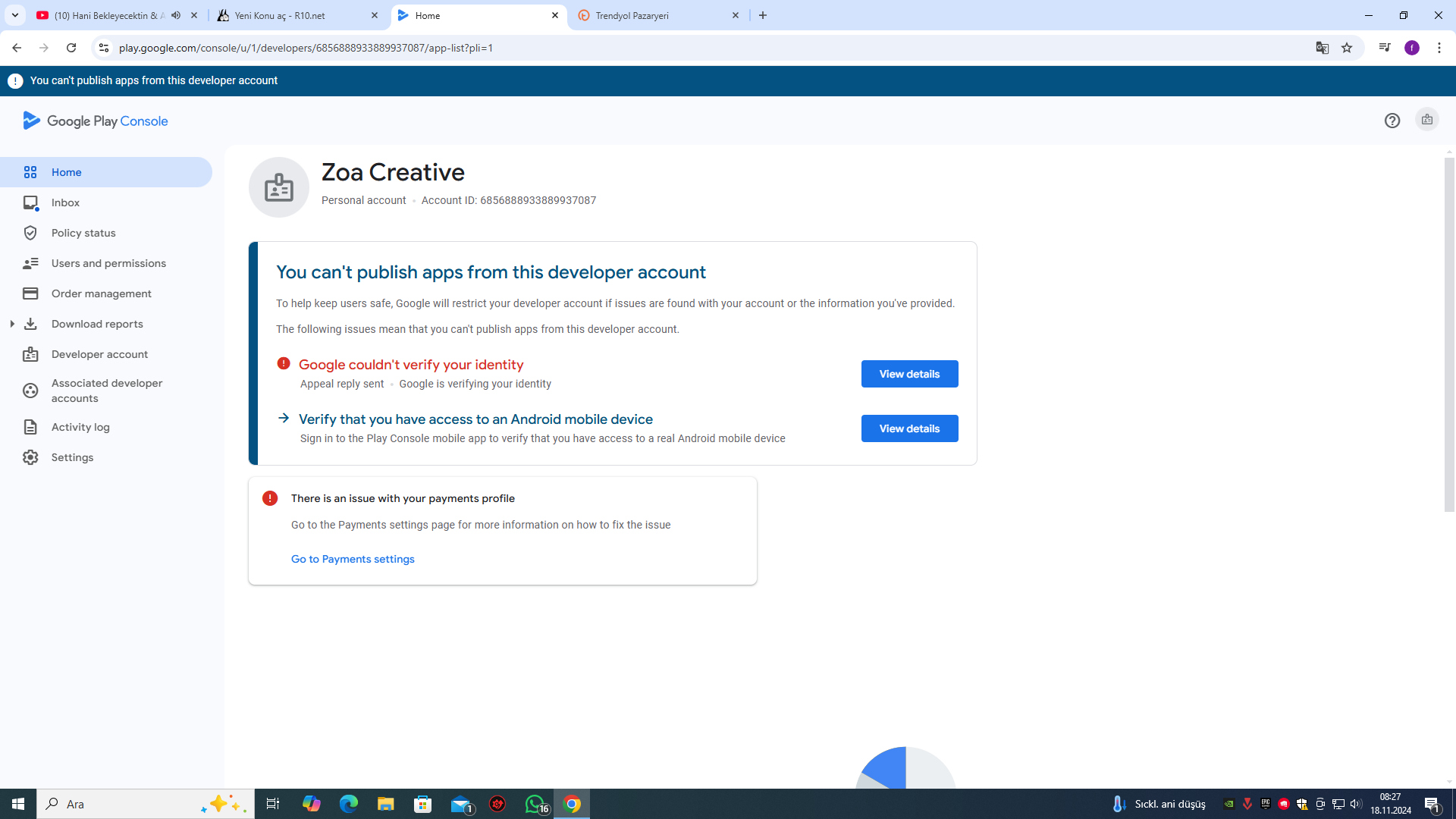This screenshot has width=1456, height=819.
Task: Open Associated developer accounts
Action: [106, 391]
